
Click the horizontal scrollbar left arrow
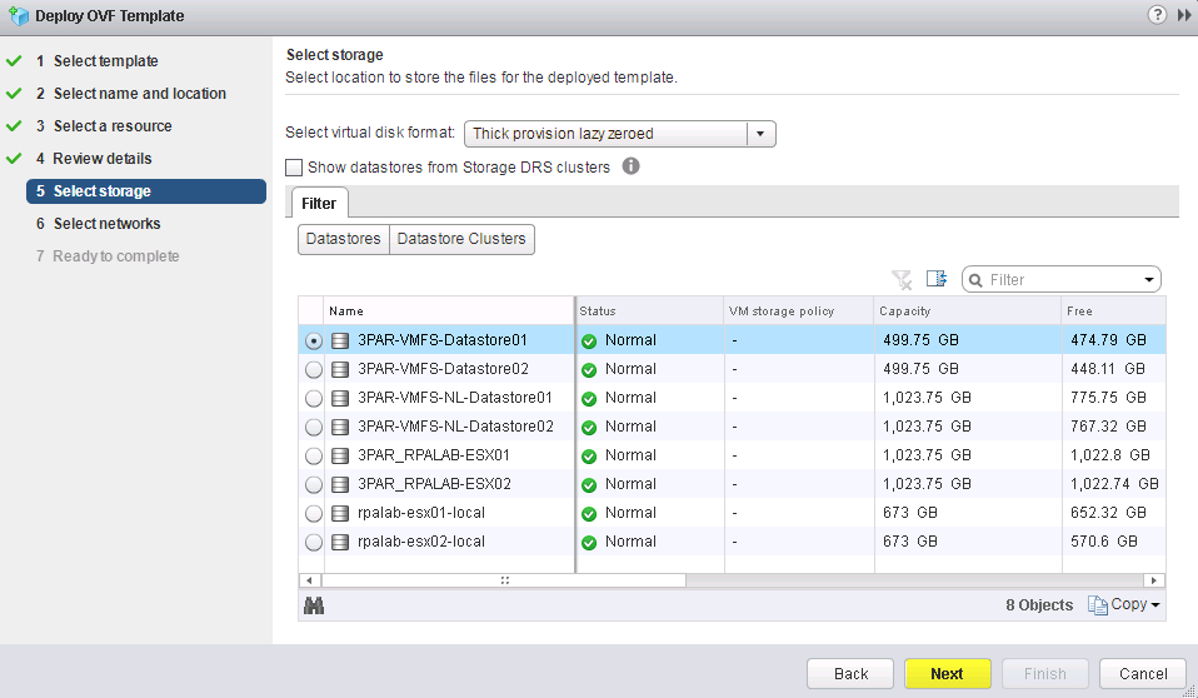coord(309,580)
